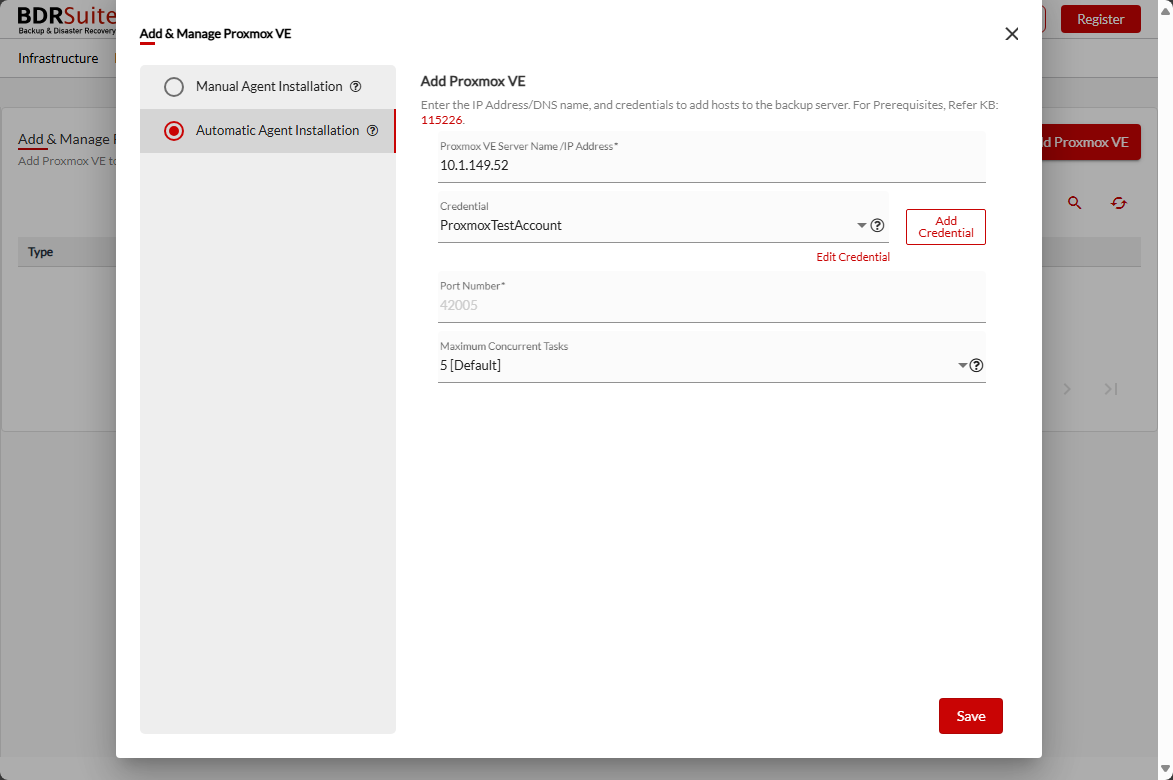Click the BDRSuite logo
This screenshot has height=780, width=1173.
(x=57, y=18)
